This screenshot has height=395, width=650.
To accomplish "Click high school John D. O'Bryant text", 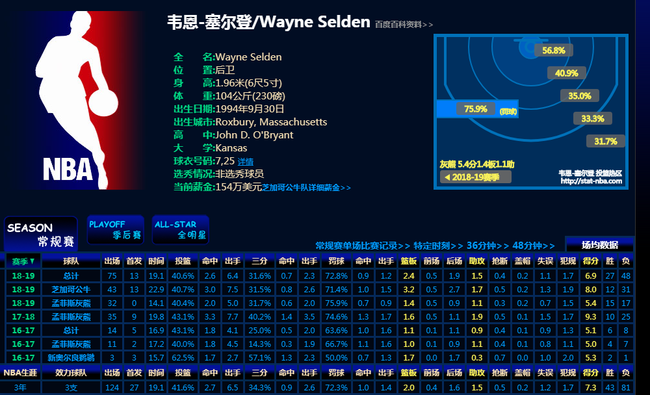I will point(254,135).
